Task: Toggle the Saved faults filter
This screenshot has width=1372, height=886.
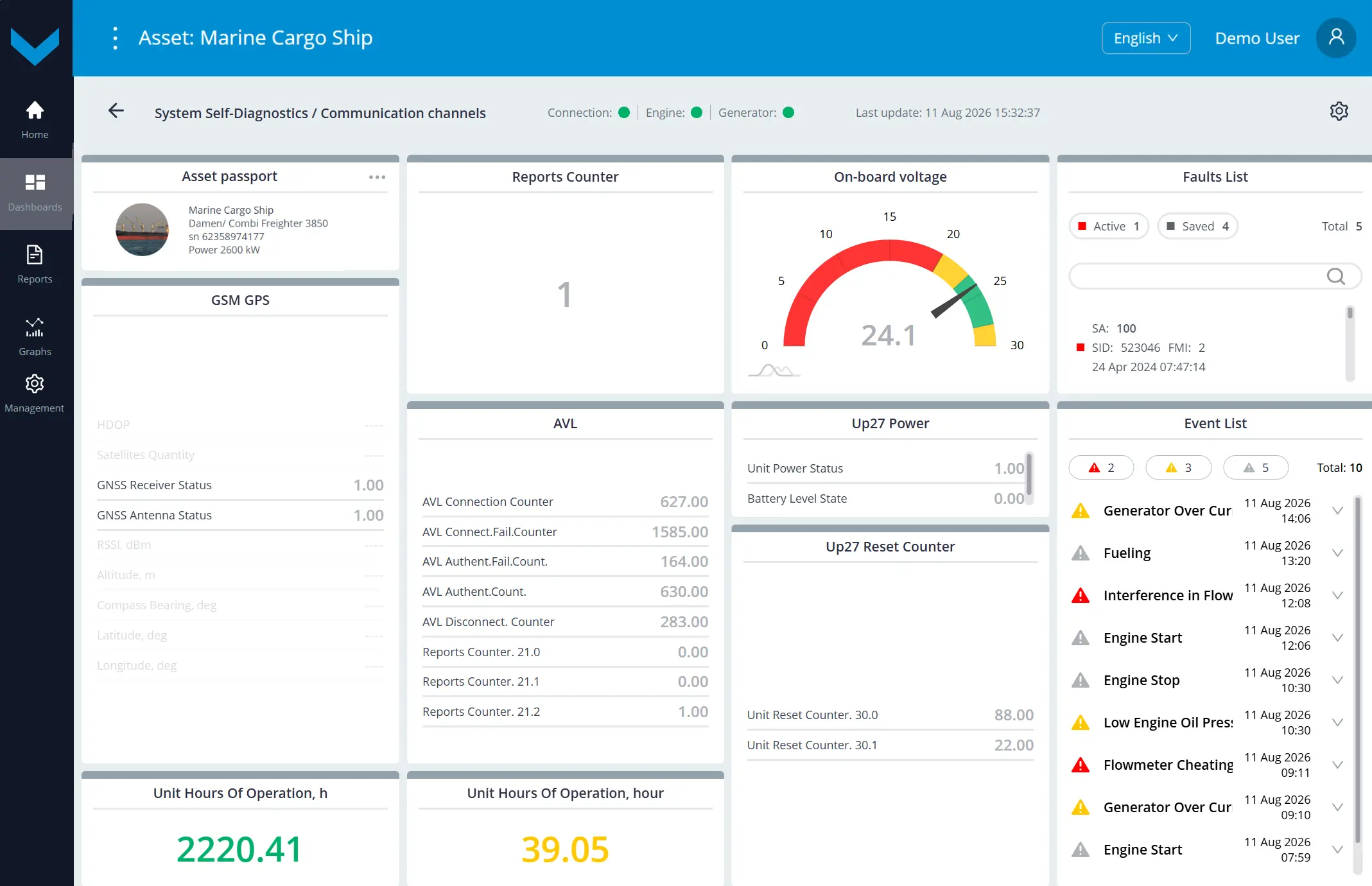Action: 1197,226
